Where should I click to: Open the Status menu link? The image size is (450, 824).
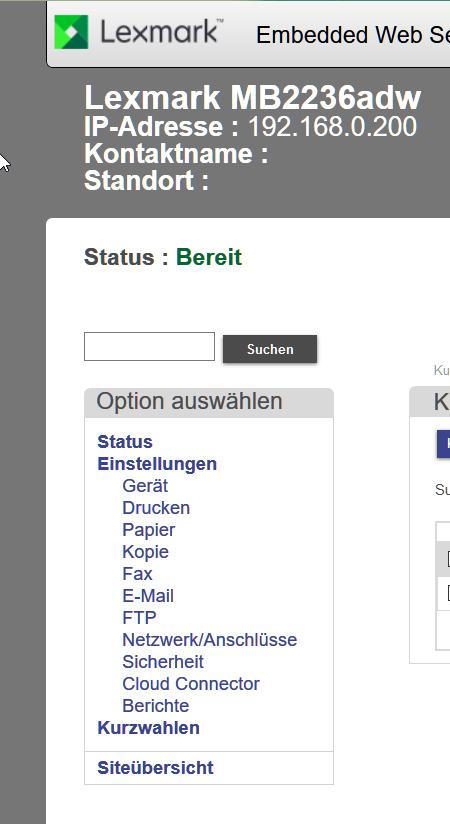pos(125,442)
